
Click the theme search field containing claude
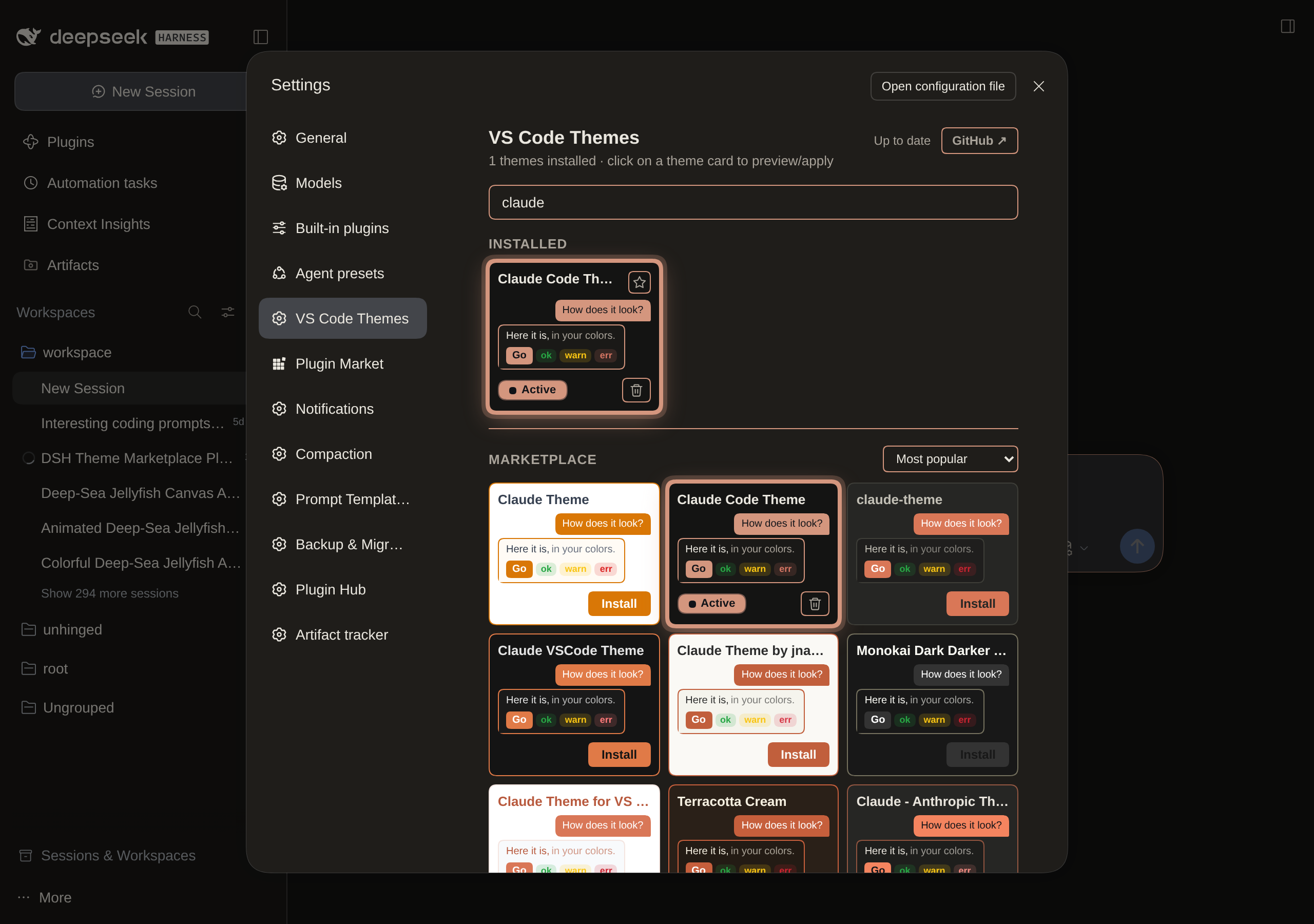coord(752,203)
